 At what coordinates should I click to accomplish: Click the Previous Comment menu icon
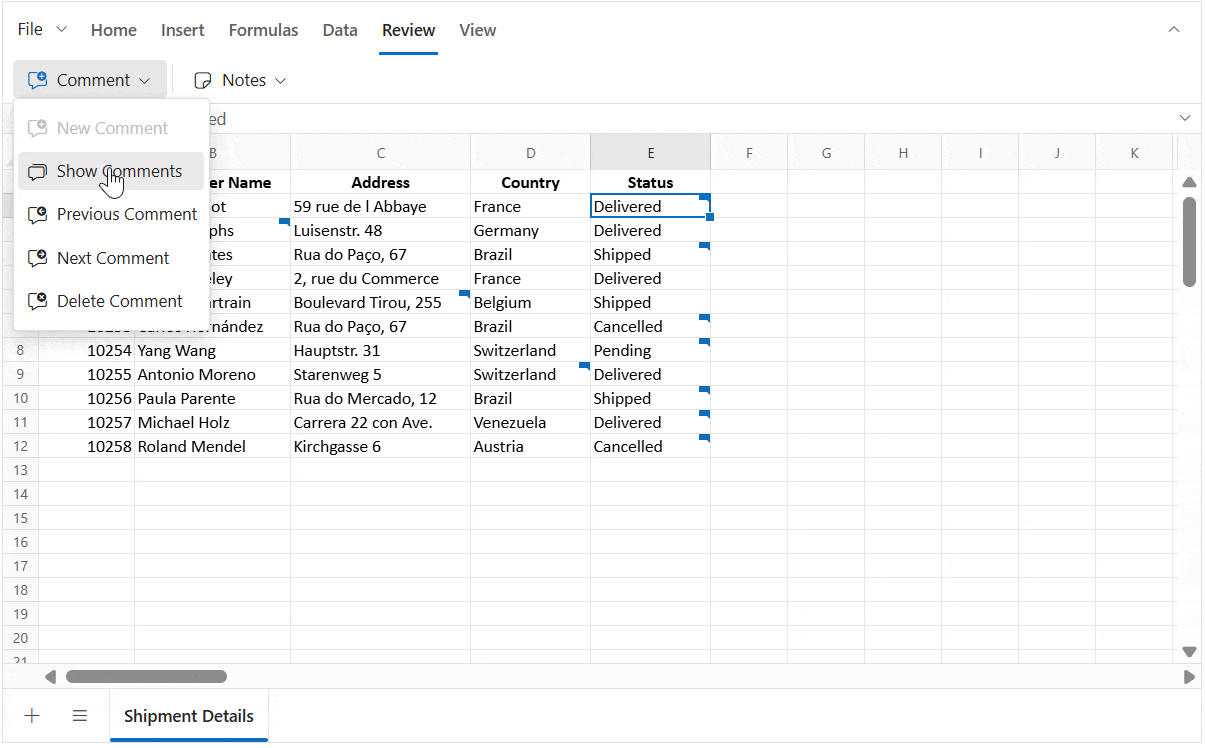(37, 214)
